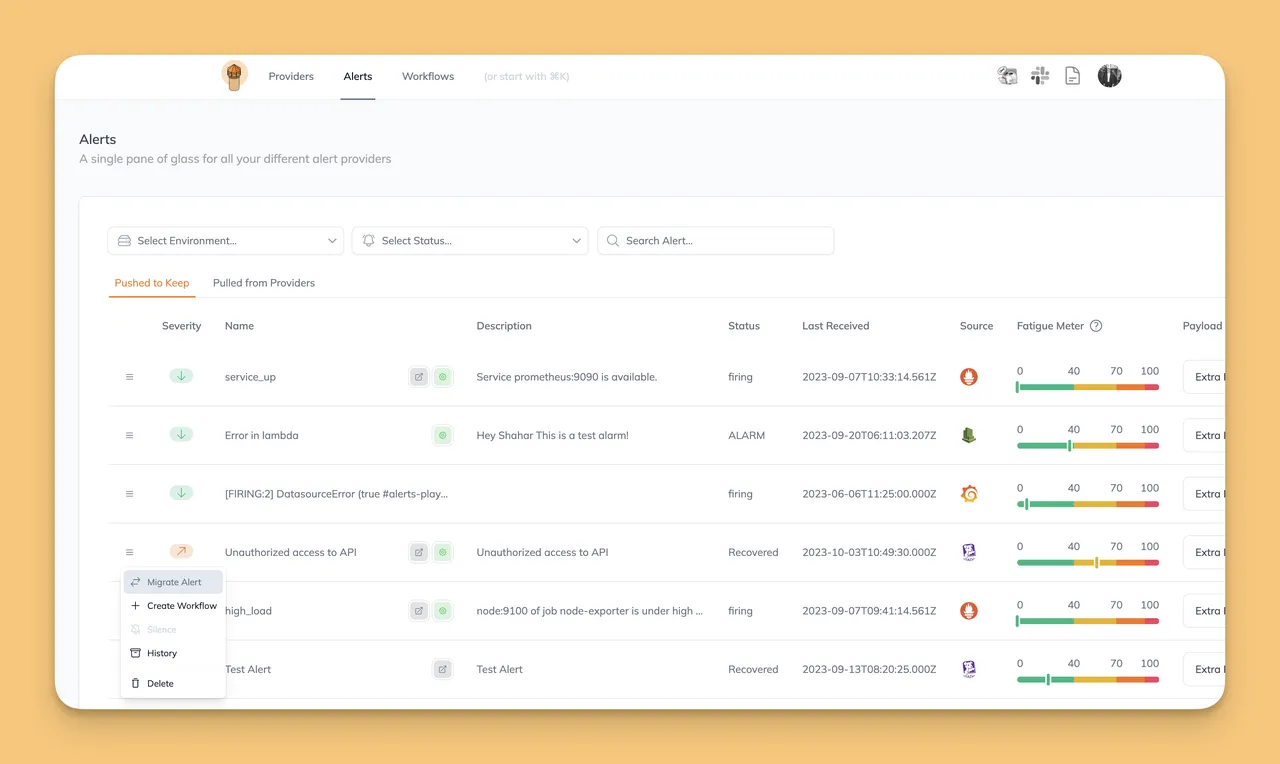
Task: Click the orange severity badge for Unauthorized access to API
Action: (181, 551)
